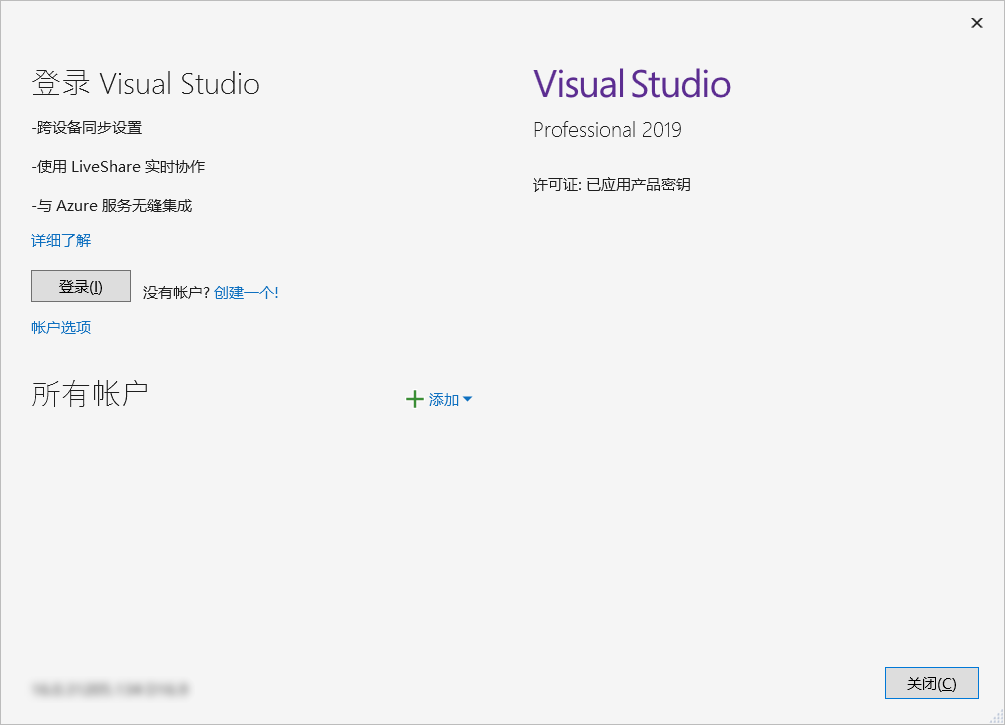
Task: Click the 登录 Visual Studio heading
Action: [x=145, y=83]
